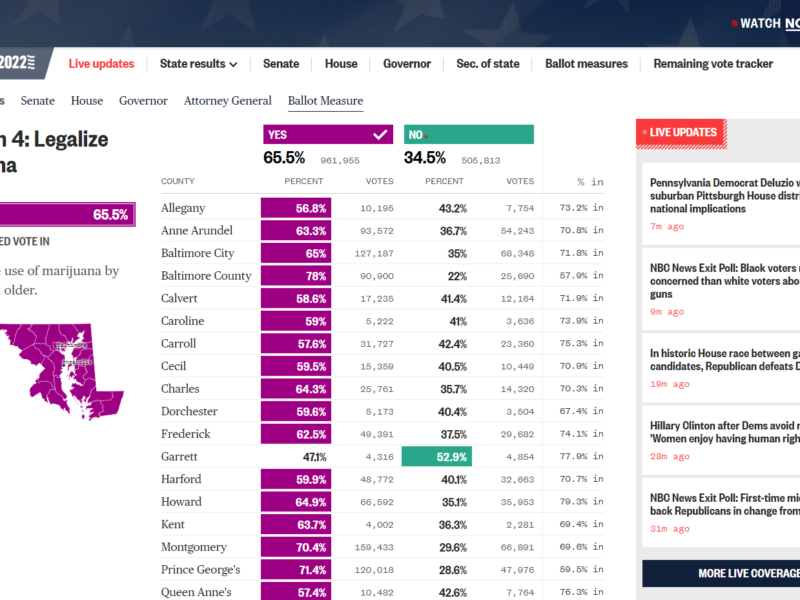
Task: Click the 2022 election logo
Action: 17,63
